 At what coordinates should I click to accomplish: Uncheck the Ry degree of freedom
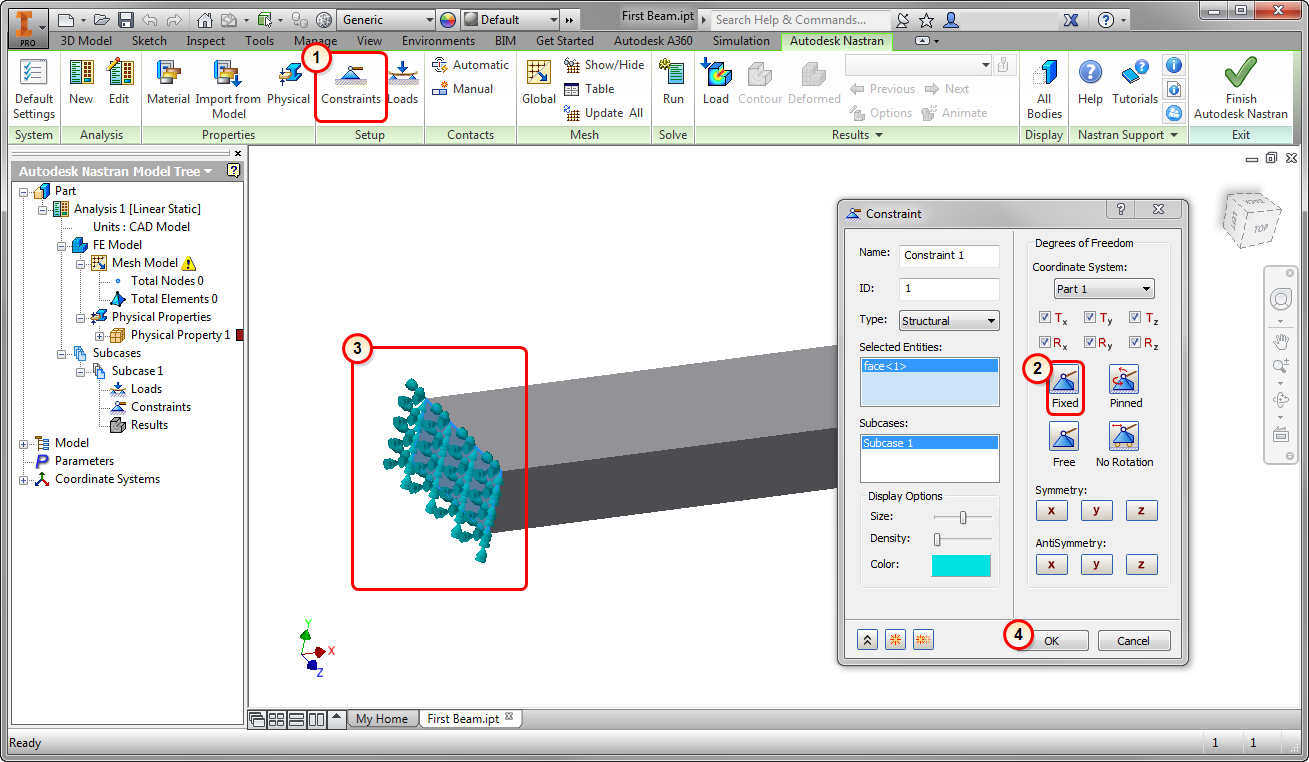pos(1091,343)
